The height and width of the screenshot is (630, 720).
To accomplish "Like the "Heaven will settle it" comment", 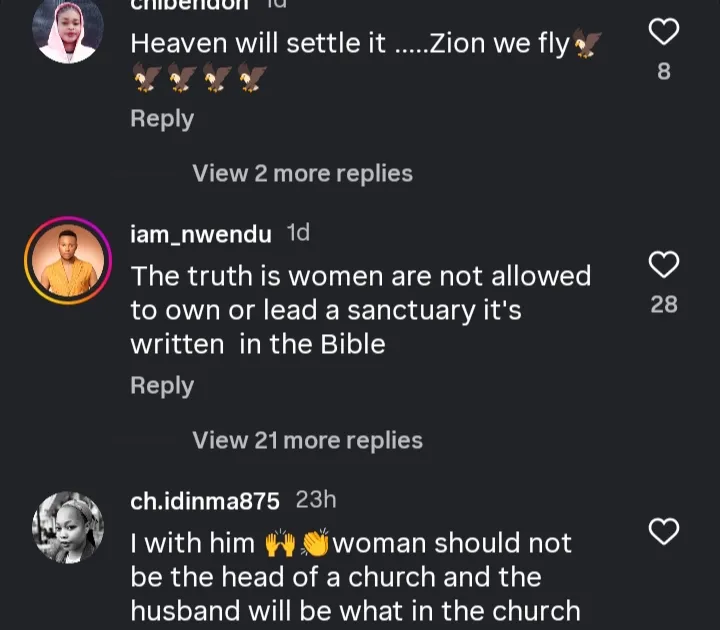I will point(664,33).
